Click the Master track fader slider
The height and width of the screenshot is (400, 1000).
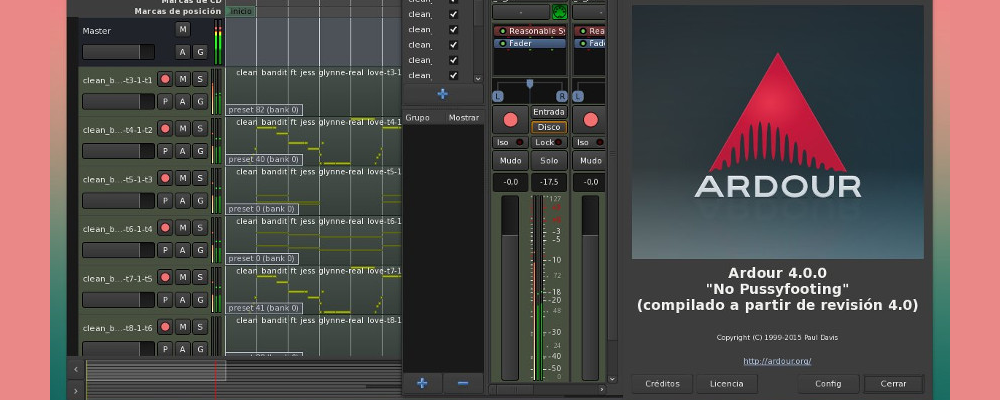tap(119, 52)
